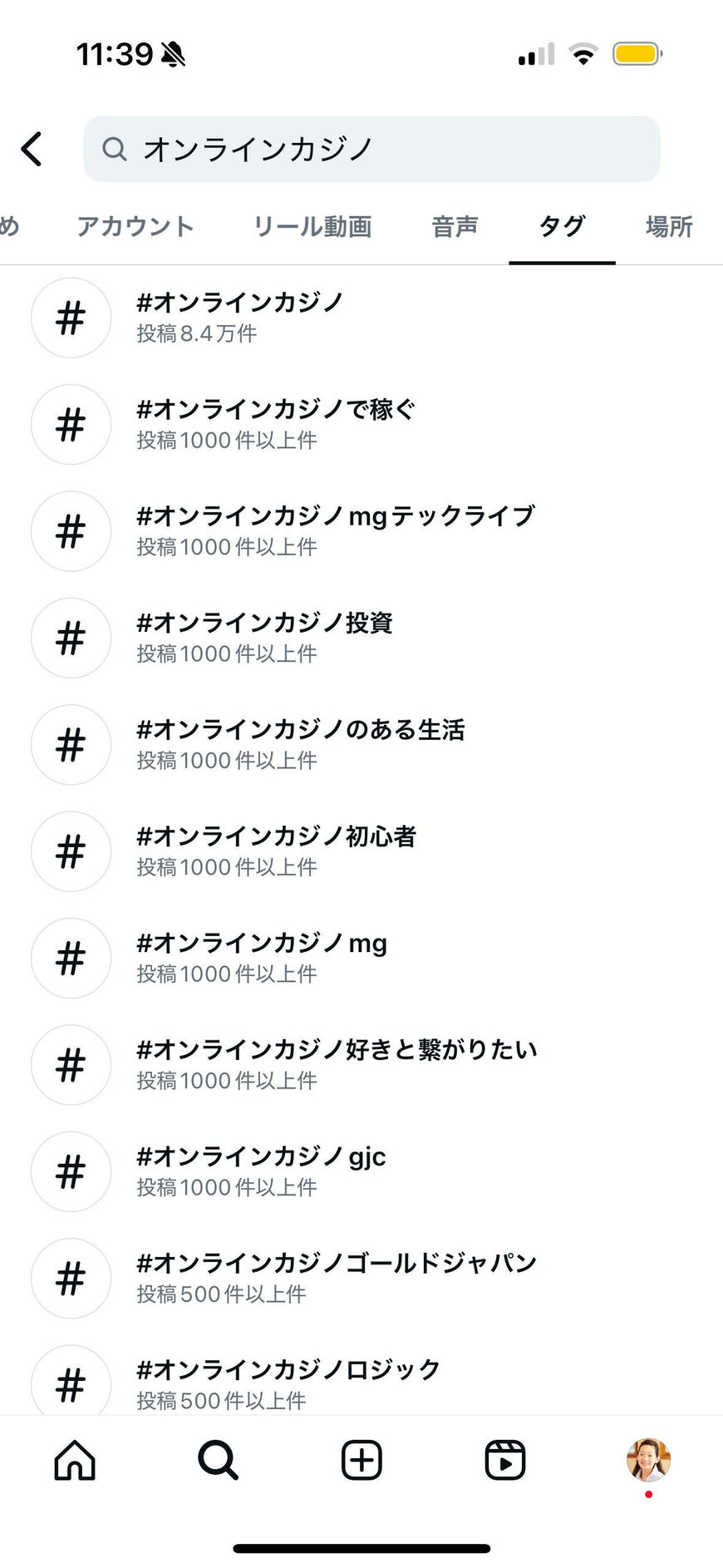The width and height of the screenshot is (723, 1568).
Task: Click the back arrow at top left
Action: click(32, 149)
